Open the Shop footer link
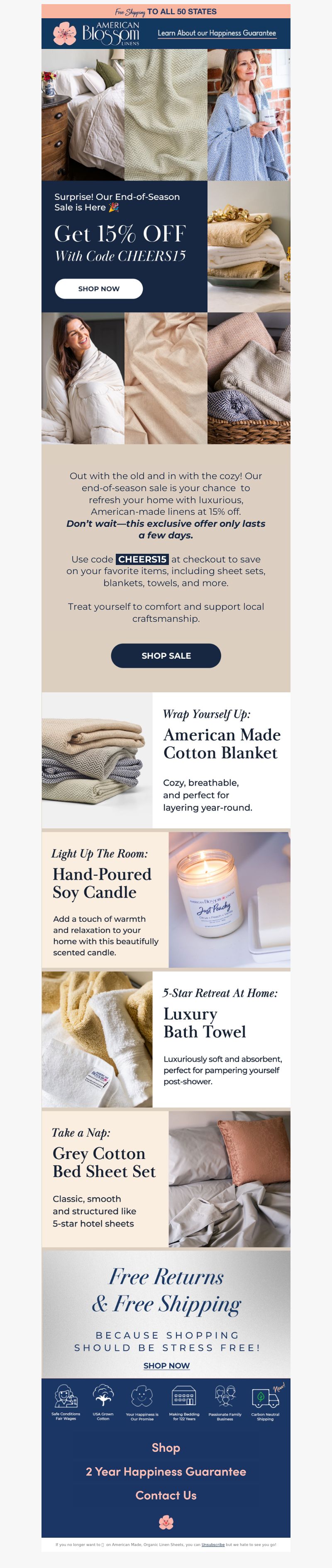The width and height of the screenshot is (332, 1568). click(166, 1447)
